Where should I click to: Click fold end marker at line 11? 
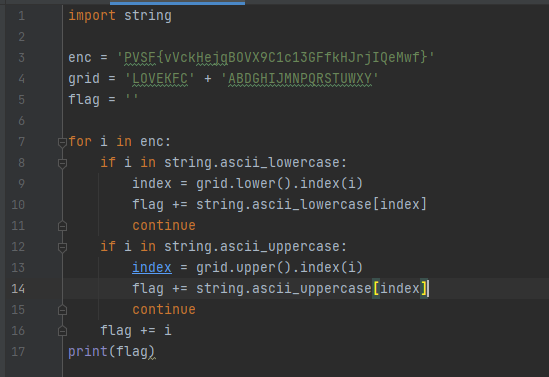tap(62, 226)
